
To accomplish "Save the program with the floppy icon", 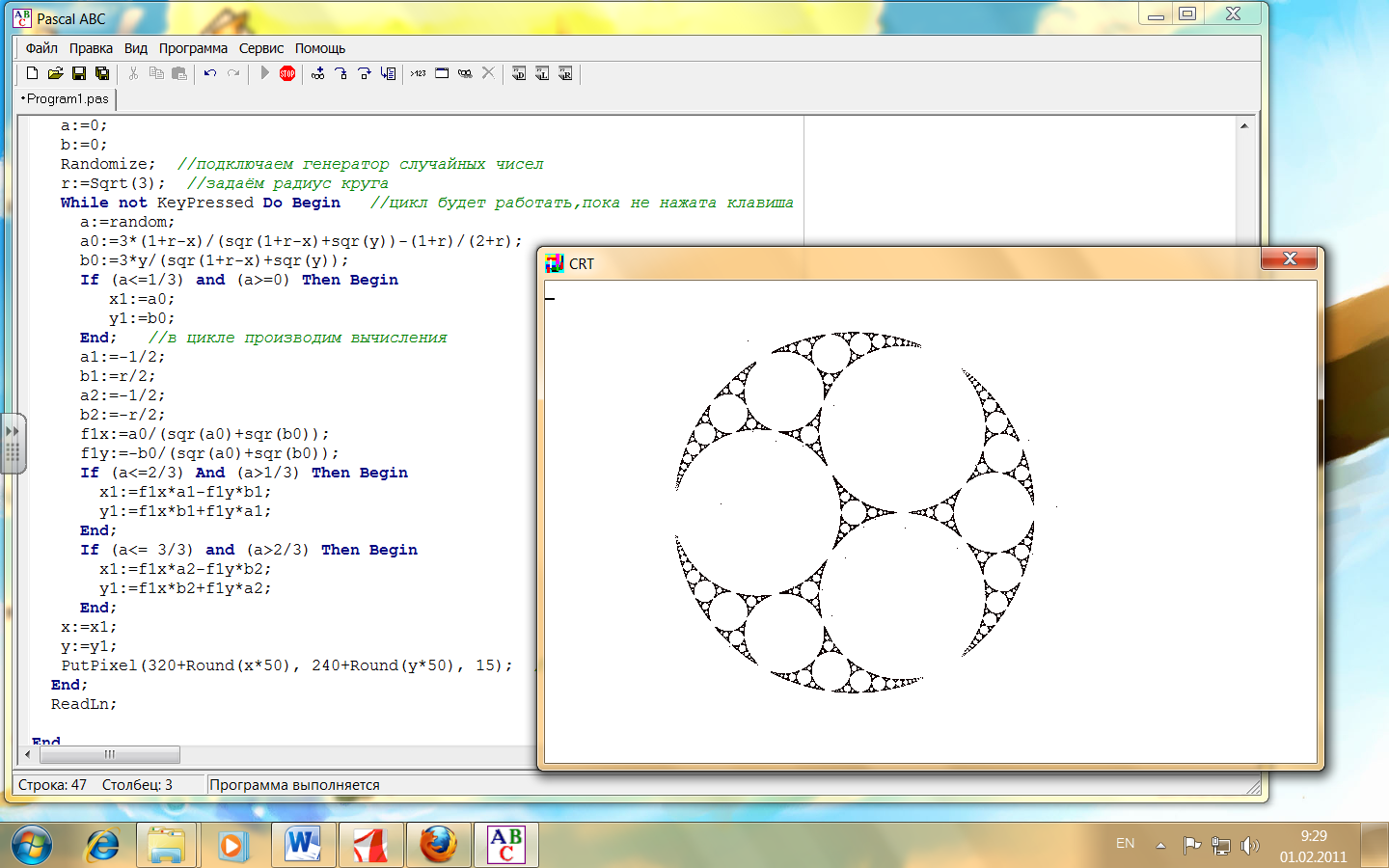I will tap(79, 73).
